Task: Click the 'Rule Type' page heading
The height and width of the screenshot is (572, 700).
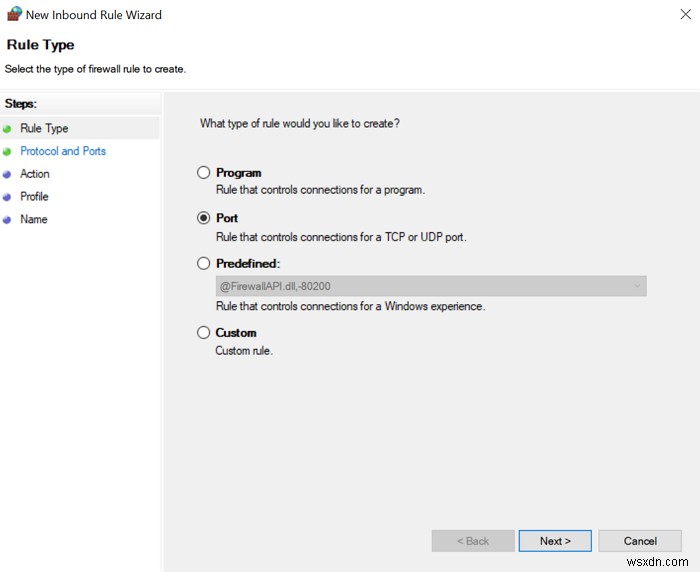Action: (40, 45)
